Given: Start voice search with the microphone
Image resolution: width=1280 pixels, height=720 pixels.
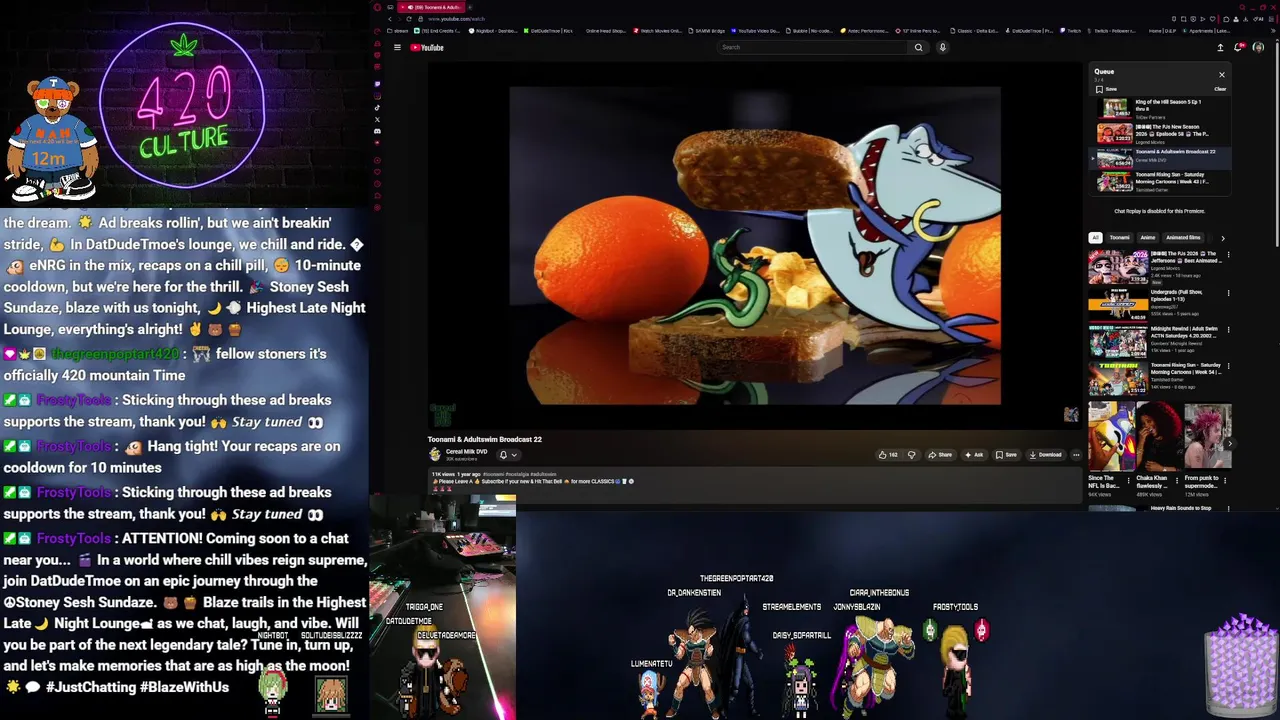Looking at the screenshot, I should point(942,47).
